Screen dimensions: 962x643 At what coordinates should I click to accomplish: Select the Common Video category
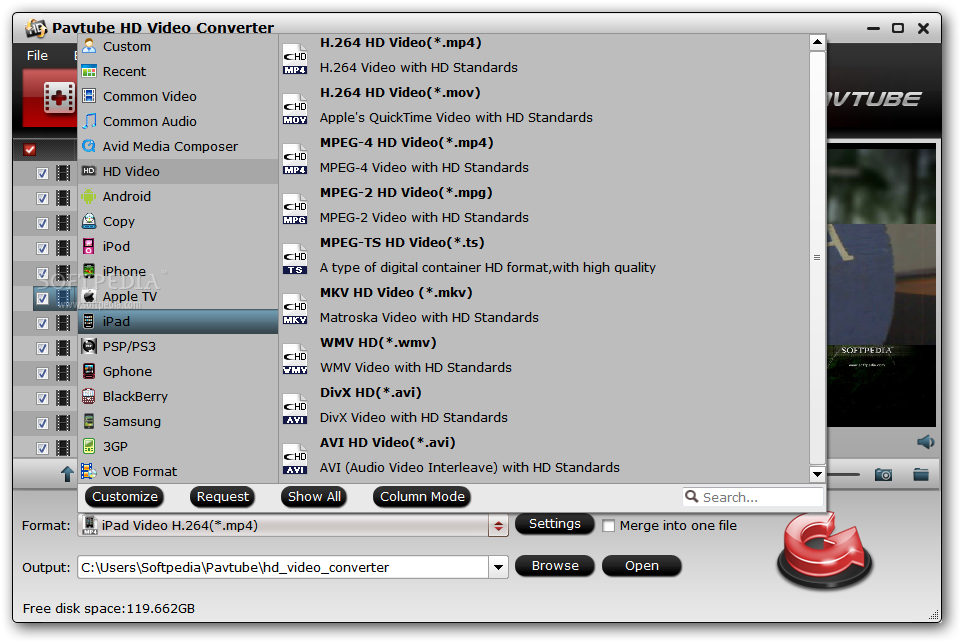pyautogui.click(x=178, y=96)
